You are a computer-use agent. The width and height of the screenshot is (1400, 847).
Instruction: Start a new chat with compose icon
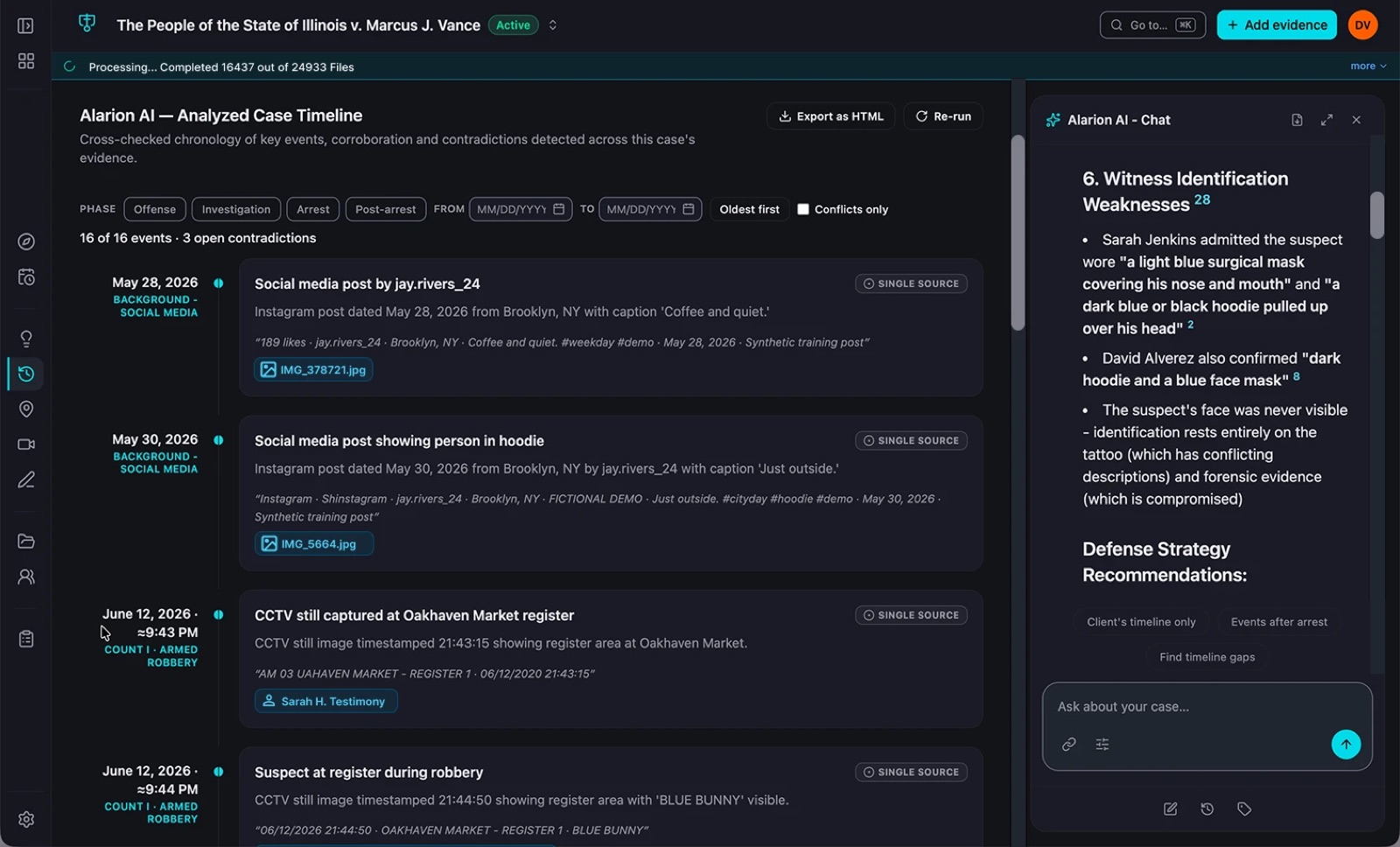point(1170,809)
